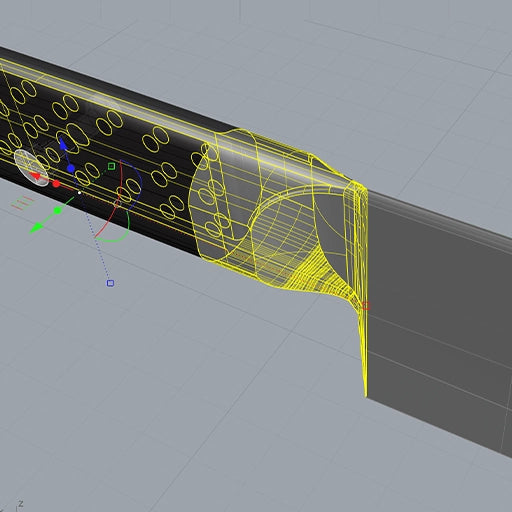Click the gumball blue Z-axis move arrow
This screenshot has height=512, width=512.
[63, 145]
